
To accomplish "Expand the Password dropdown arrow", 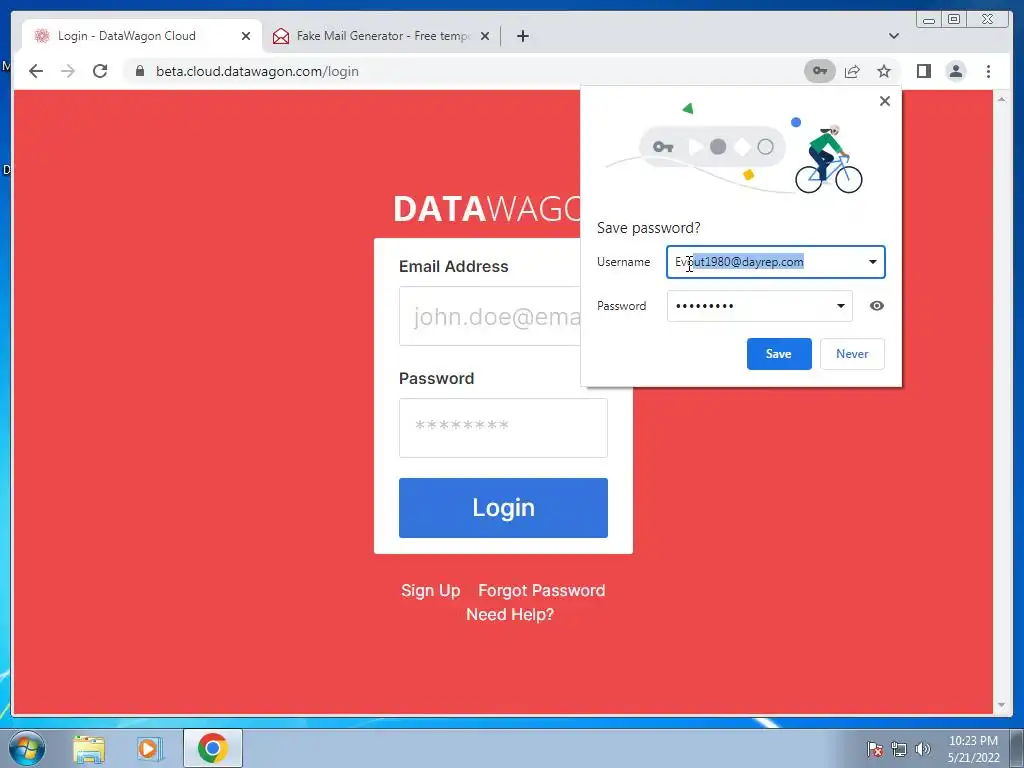I will coord(840,306).
